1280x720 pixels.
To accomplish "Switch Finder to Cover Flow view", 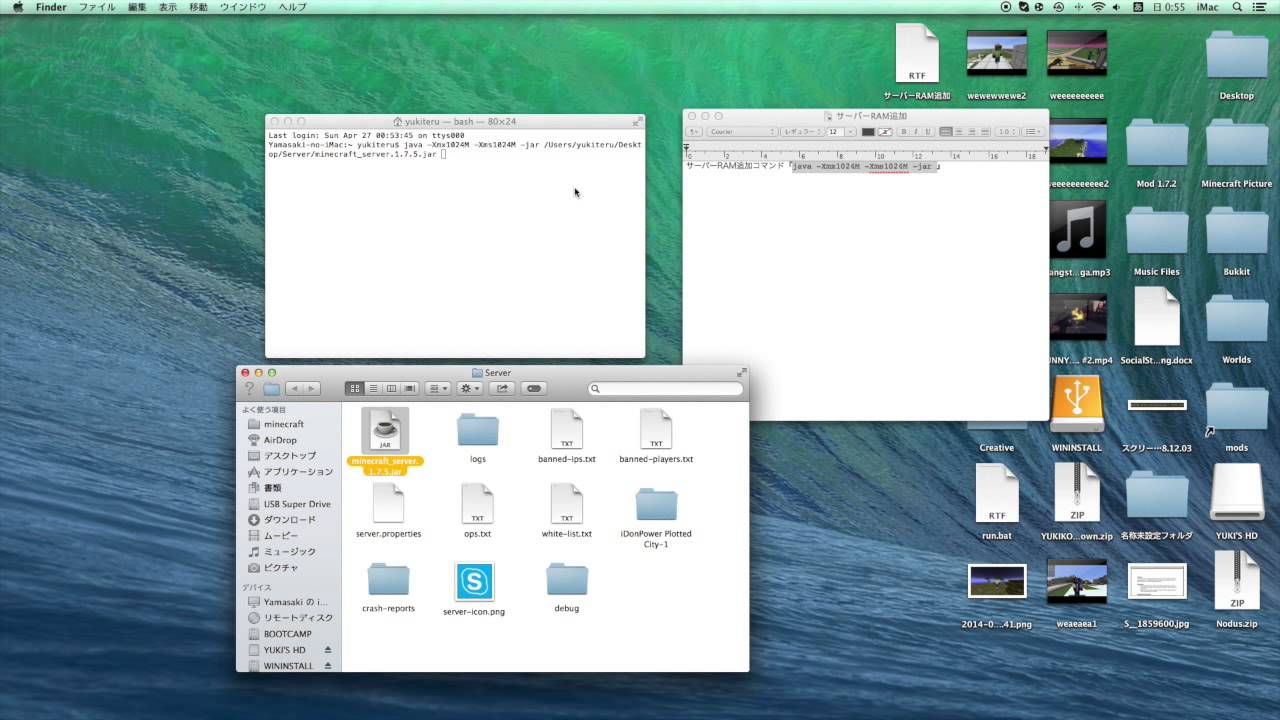I will 409,388.
